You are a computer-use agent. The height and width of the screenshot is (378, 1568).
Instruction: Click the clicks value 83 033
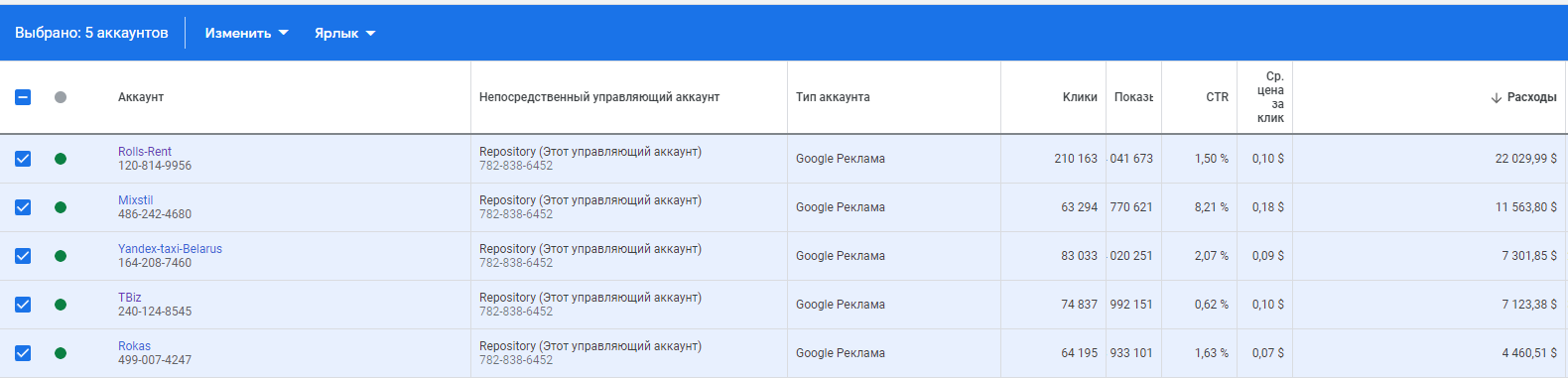tap(1079, 256)
